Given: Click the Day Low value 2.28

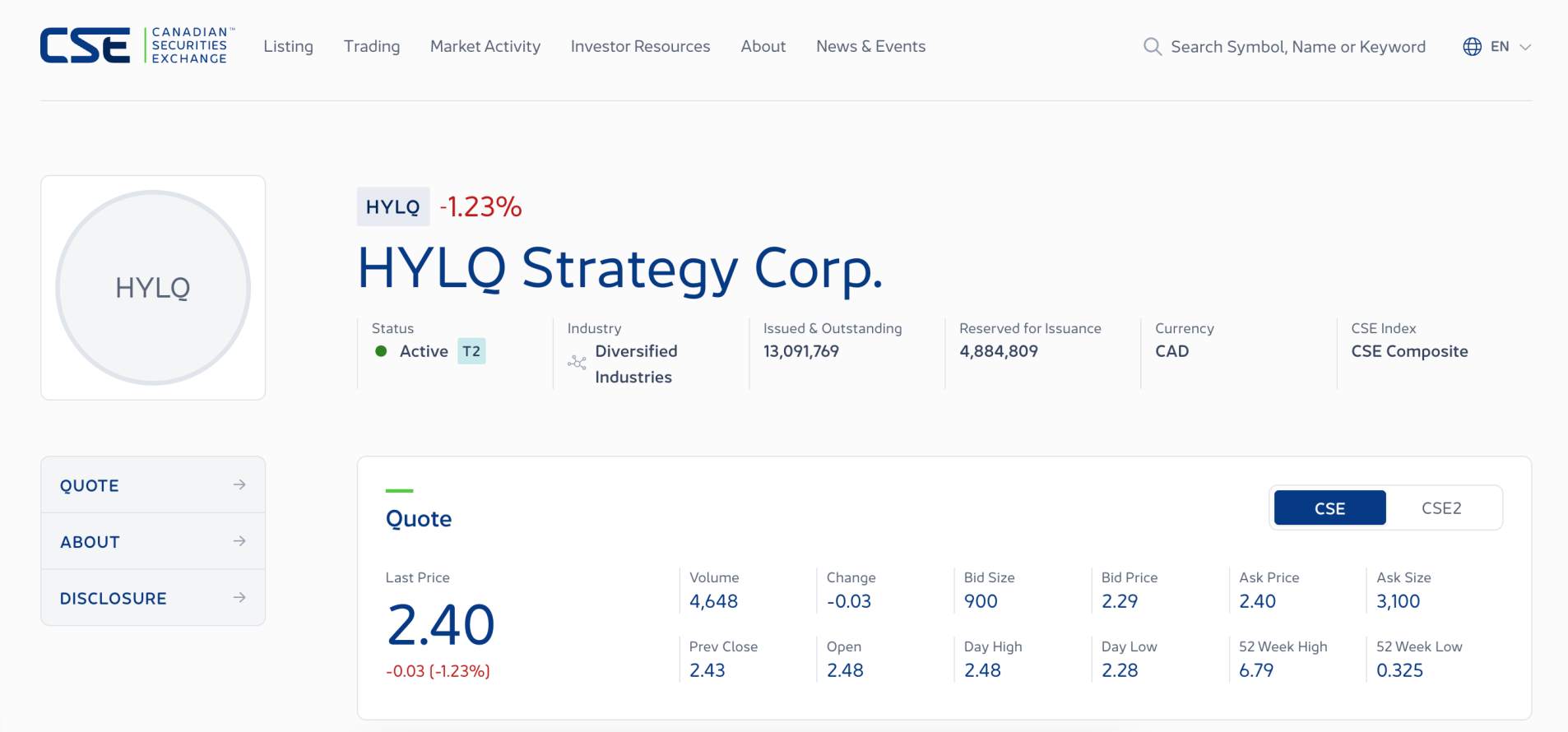Looking at the screenshot, I should point(1120,670).
